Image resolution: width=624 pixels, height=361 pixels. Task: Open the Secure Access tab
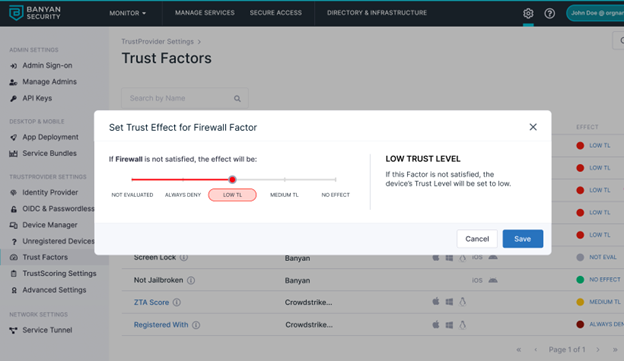coord(275,13)
